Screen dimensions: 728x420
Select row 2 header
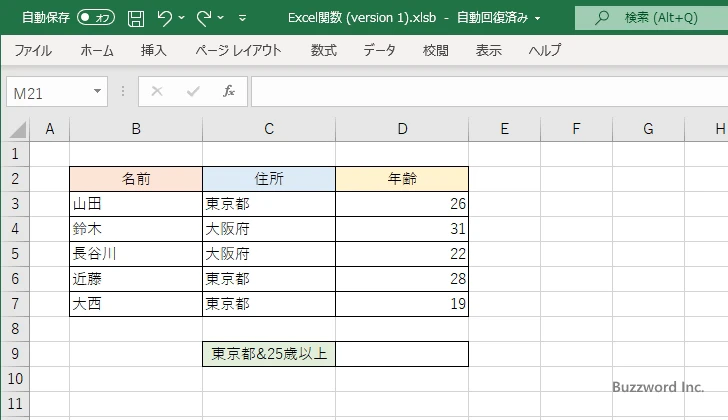click(15, 179)
